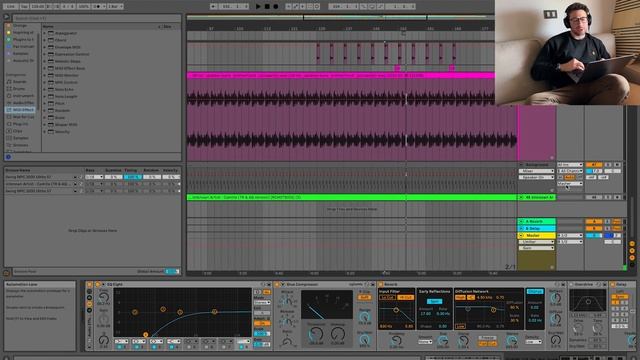Screen dimensions: 640x360
Task: Expand the Arpeggiator folder in the browser
Action: 45,33
